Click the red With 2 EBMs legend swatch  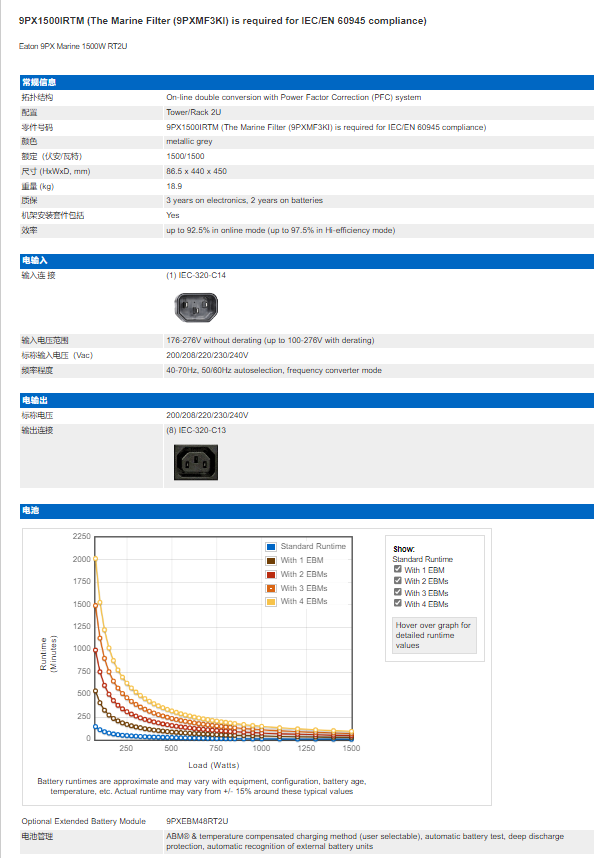271,575
